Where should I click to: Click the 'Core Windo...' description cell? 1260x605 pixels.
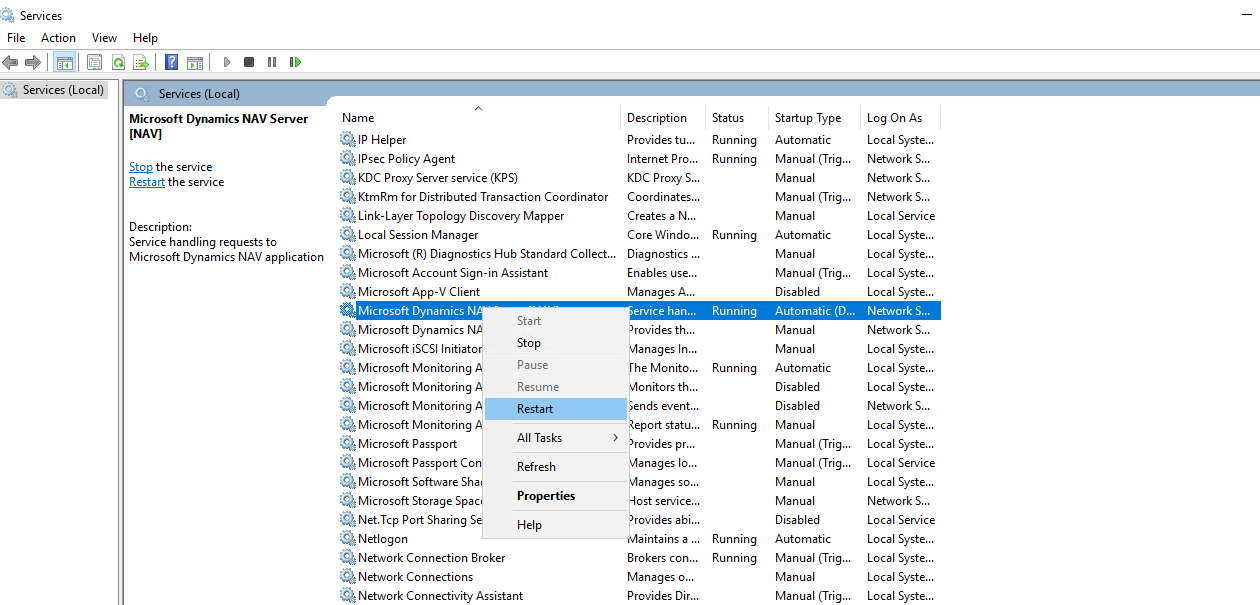pos(663,235)
